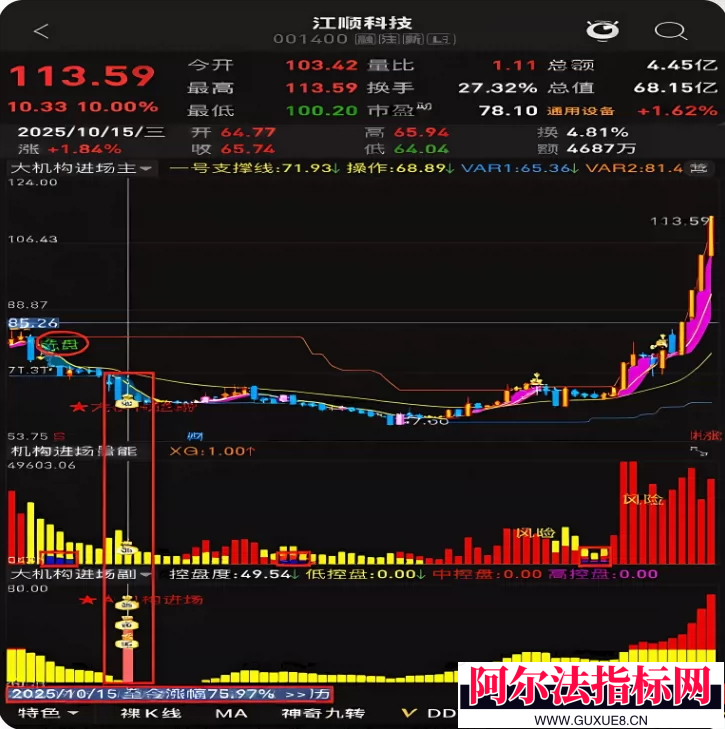Tap the 控盘度:49.54 value
Viewport: 725px width, 729px height.
[234, 574]
